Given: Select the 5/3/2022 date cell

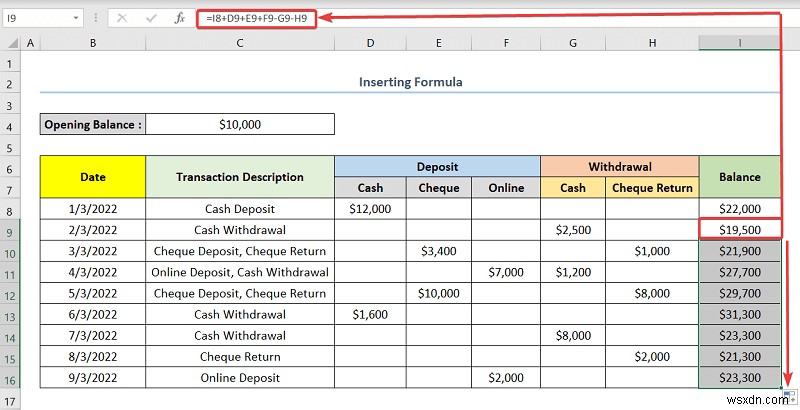Looking at the screenshot, I should [x=93, y=293].
